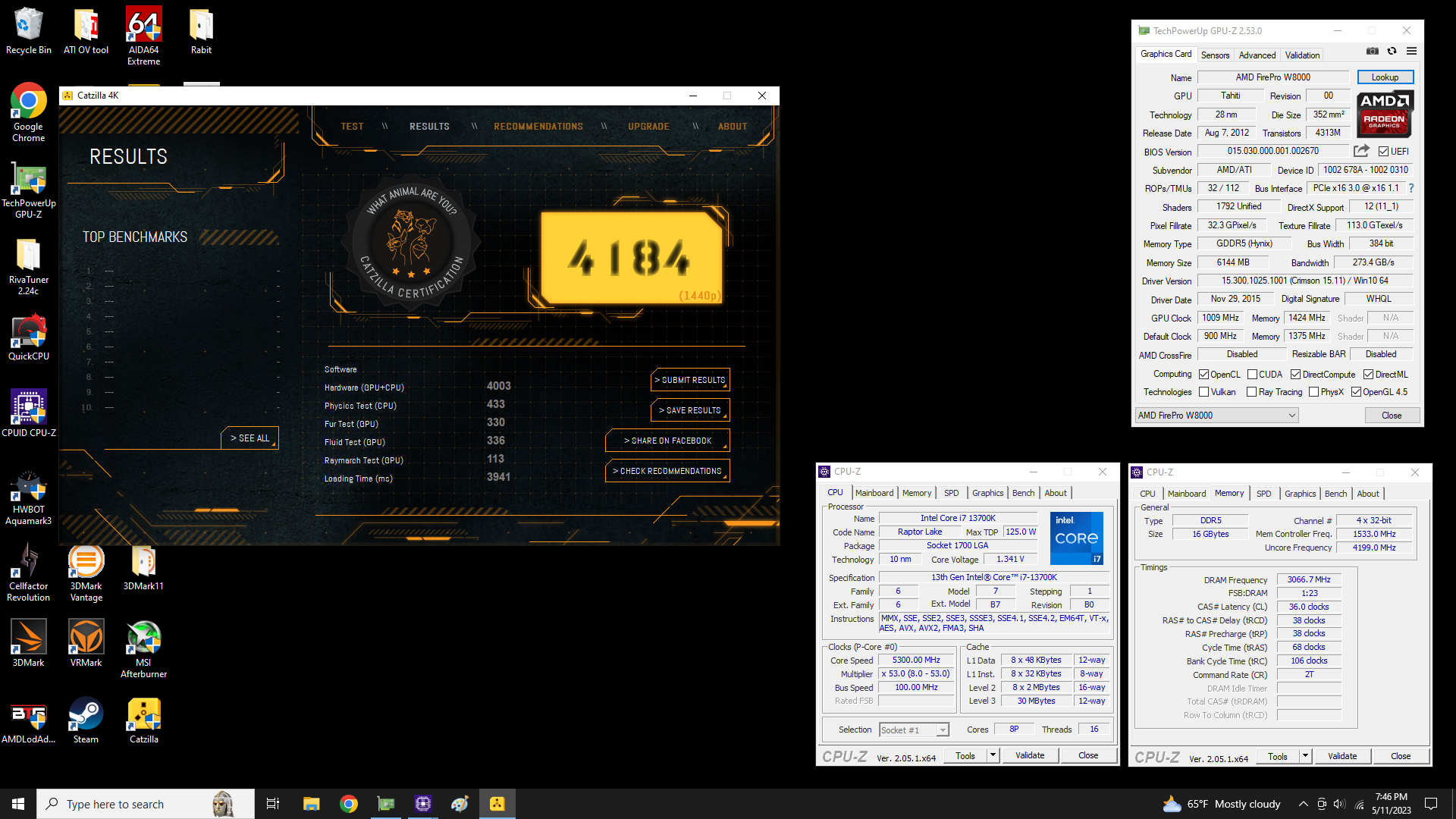Click GPU-Z screenshot camera icon

[x=1372, y=52]
